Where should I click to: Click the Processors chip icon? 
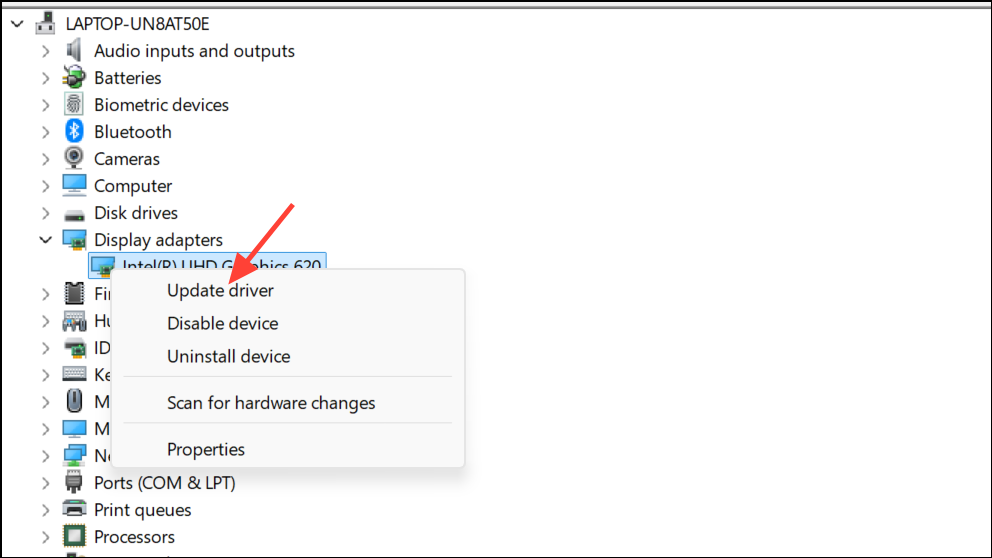(74, 536)
